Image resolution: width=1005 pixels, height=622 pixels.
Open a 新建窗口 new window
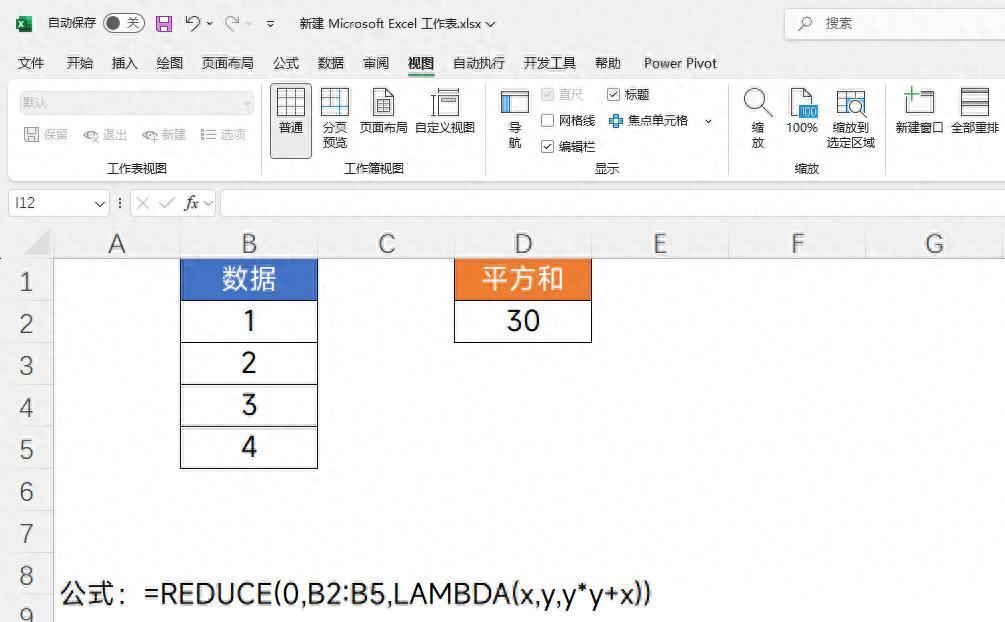(x=919, y=112)
